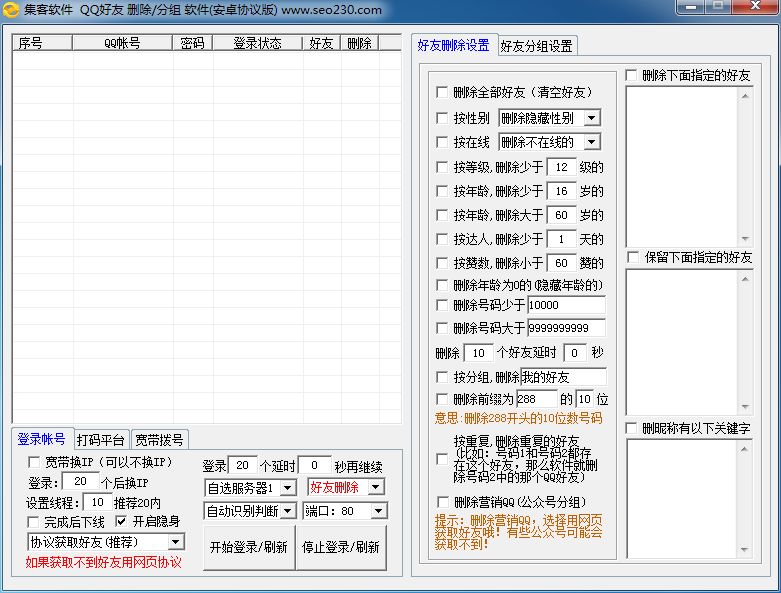The image size is (781, 593).
Task: Open the 端口: 80 port dropdown
Action: 377,511
